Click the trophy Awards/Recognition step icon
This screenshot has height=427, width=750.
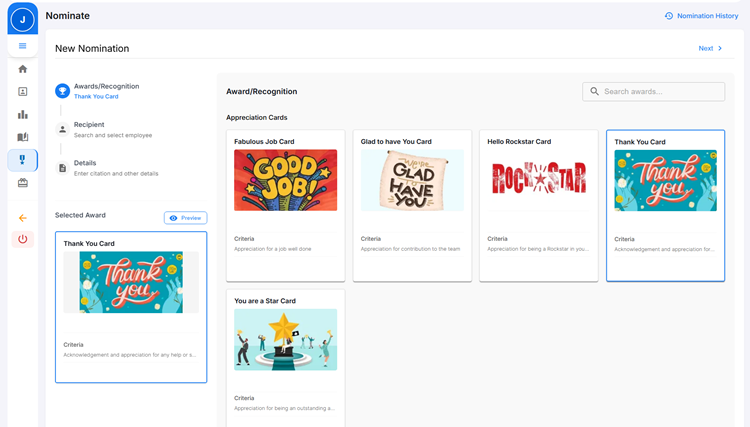[x=62, y=91]
